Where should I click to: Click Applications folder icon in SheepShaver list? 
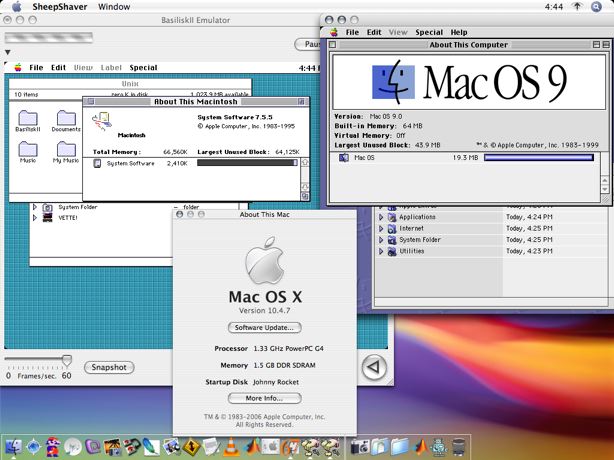pyautogui.click(x=392, y=217)
